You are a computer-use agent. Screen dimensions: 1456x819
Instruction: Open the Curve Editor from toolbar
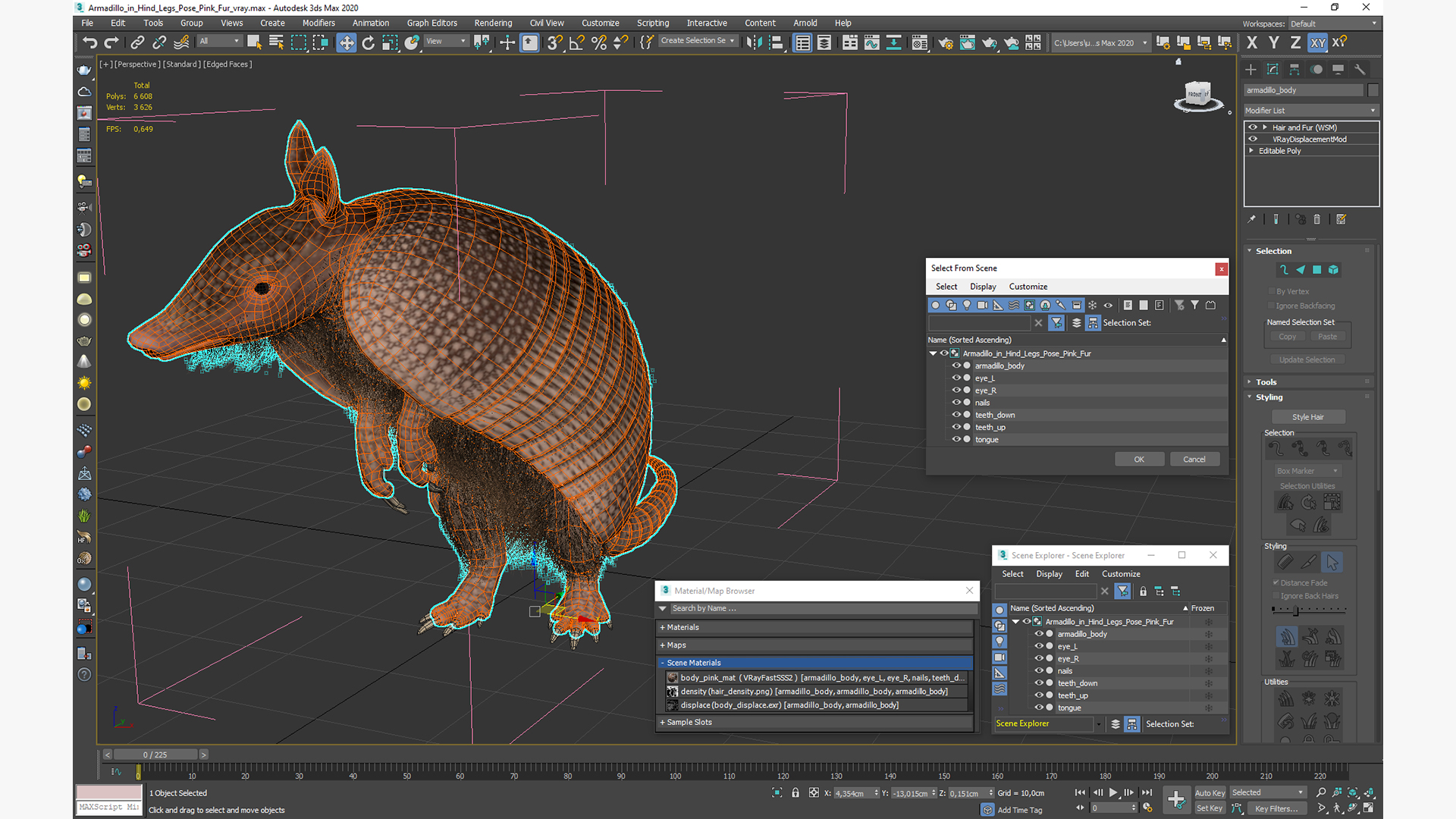pos(872,42)
